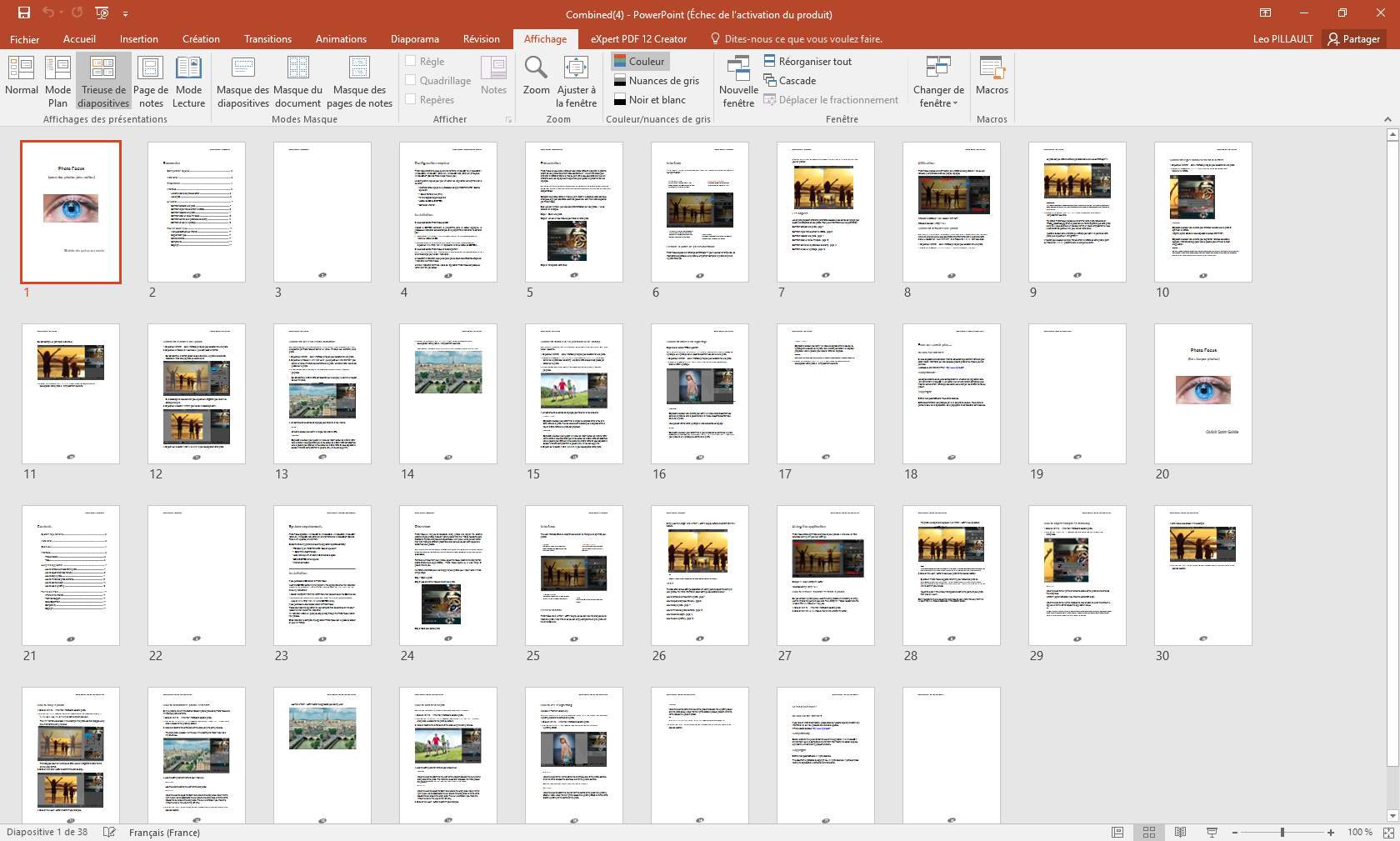Click Déplacer le fractionnement
The image size is (1400, 841).
[831, 99]
